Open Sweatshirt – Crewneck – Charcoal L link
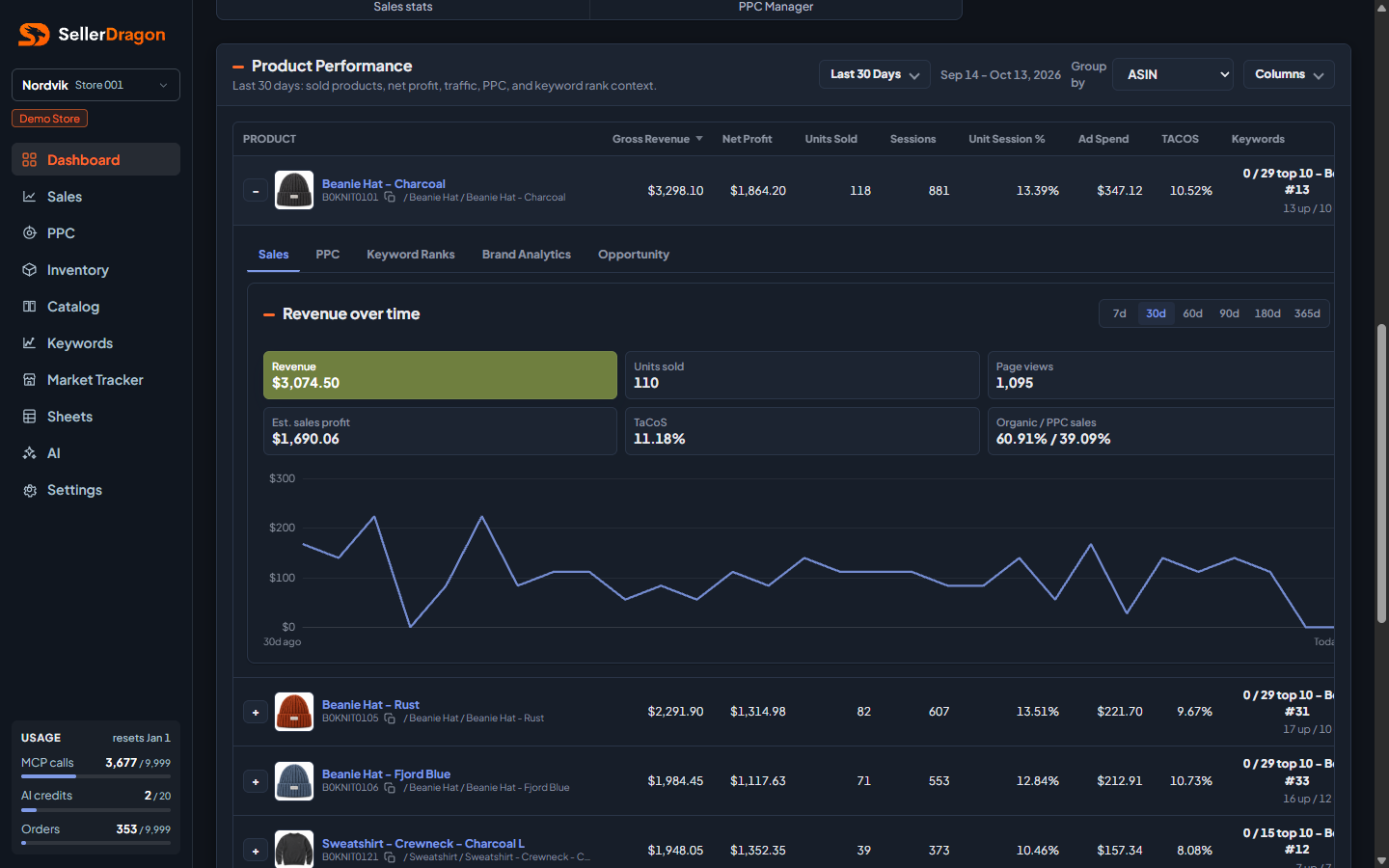Screen dimensions: 1389x868 click(x=423, y=844)
